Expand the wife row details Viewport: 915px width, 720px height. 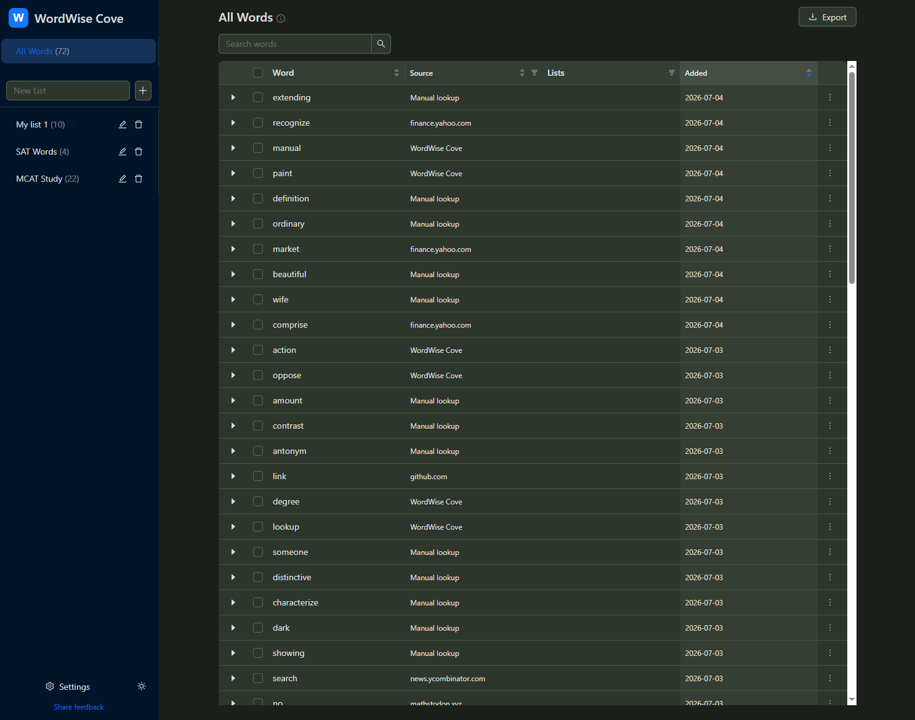pos(233,299)
